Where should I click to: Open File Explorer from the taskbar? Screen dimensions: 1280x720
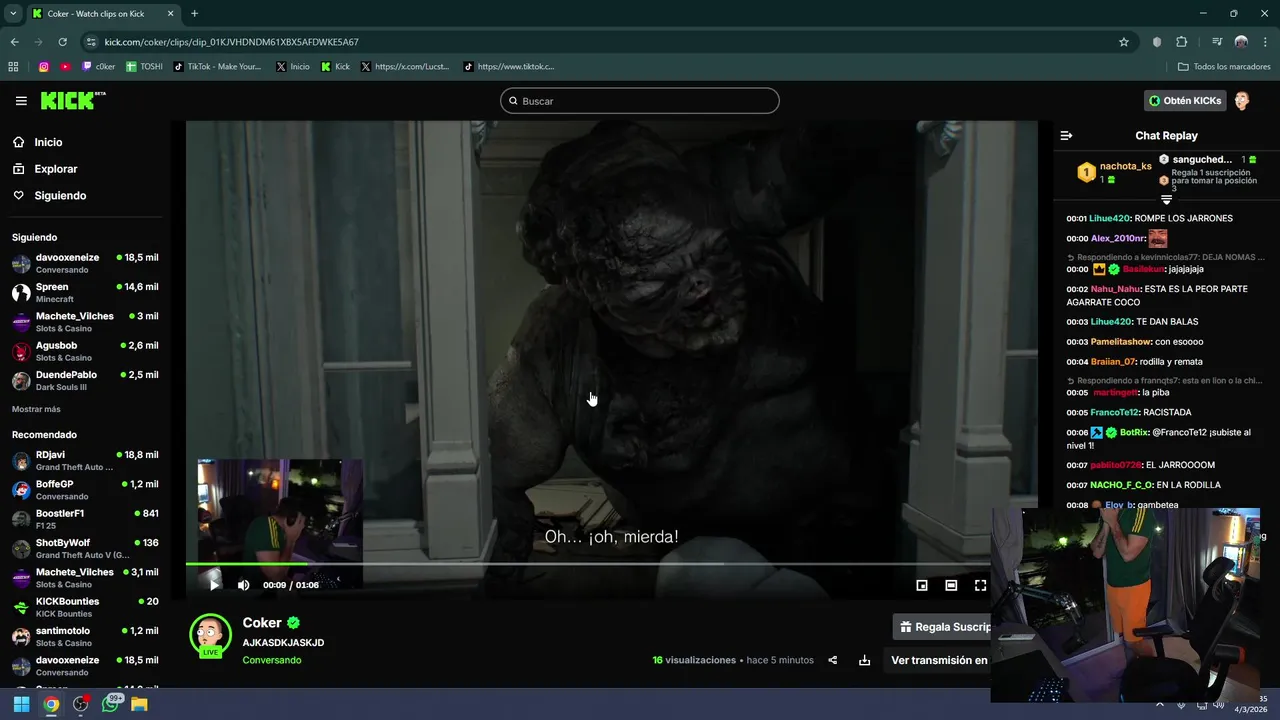pos(139,704)
